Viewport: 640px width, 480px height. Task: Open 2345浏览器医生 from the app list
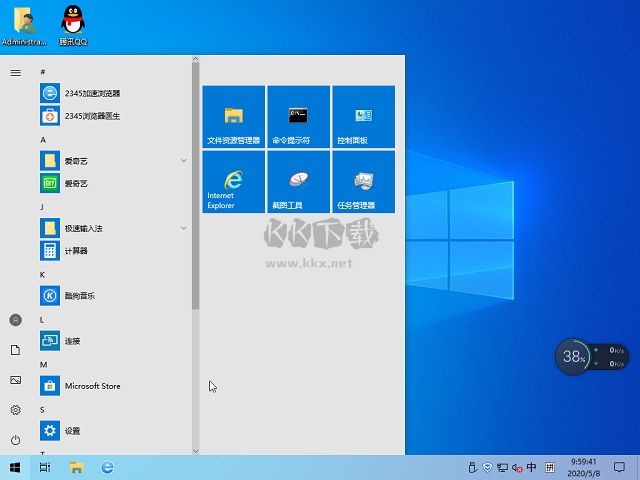point(114,116)
